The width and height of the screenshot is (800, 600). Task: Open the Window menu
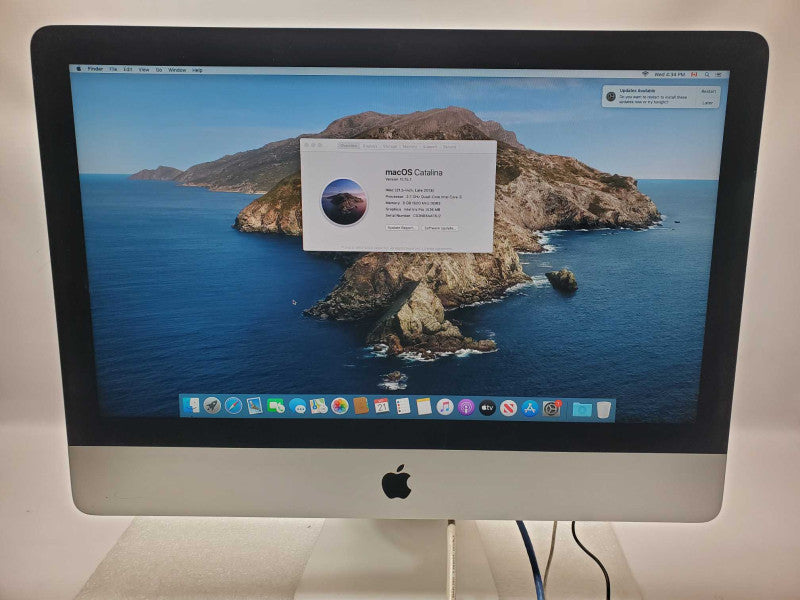click(x=177, y=70)
